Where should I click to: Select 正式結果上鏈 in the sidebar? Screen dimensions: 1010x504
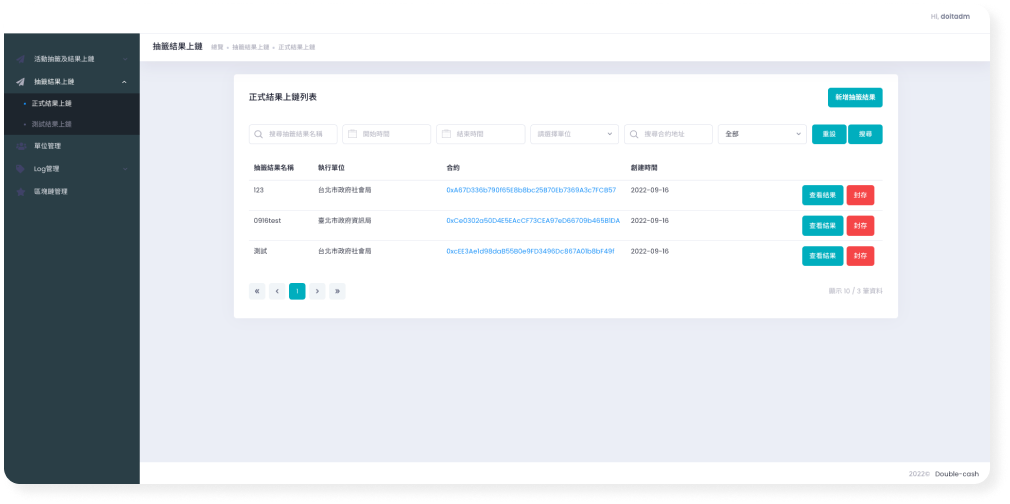click(52, 103)
